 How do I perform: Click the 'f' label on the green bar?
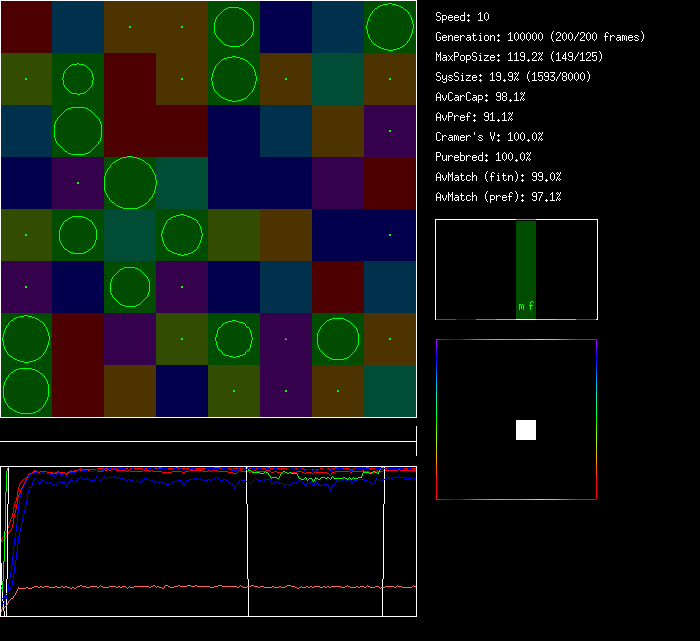(x=531, y=306)
